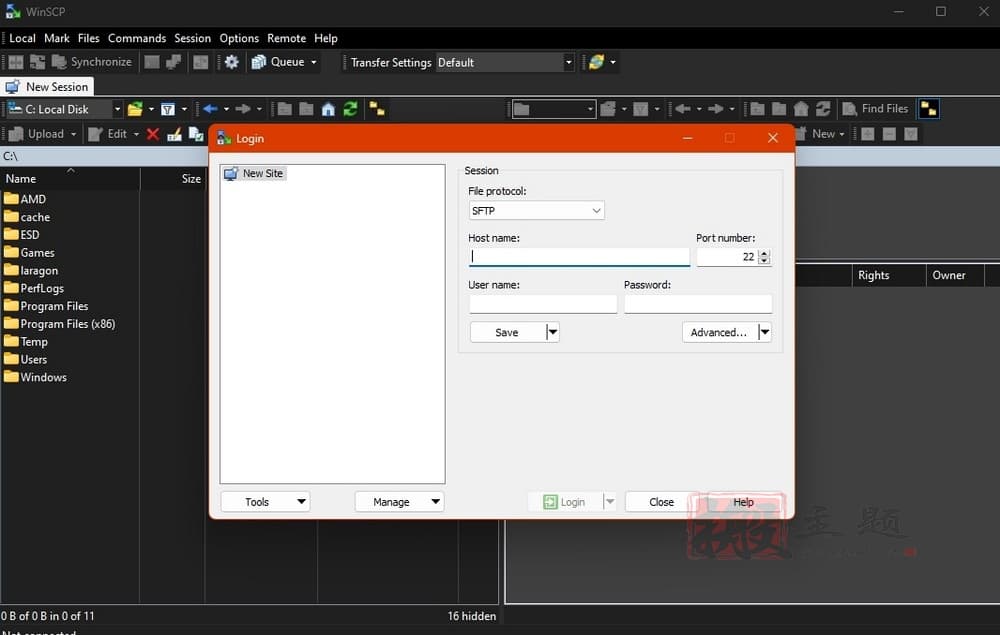This screenshot has width=1000, height=635.
Task: Click the remote panel back arrow
Action: 683,109
